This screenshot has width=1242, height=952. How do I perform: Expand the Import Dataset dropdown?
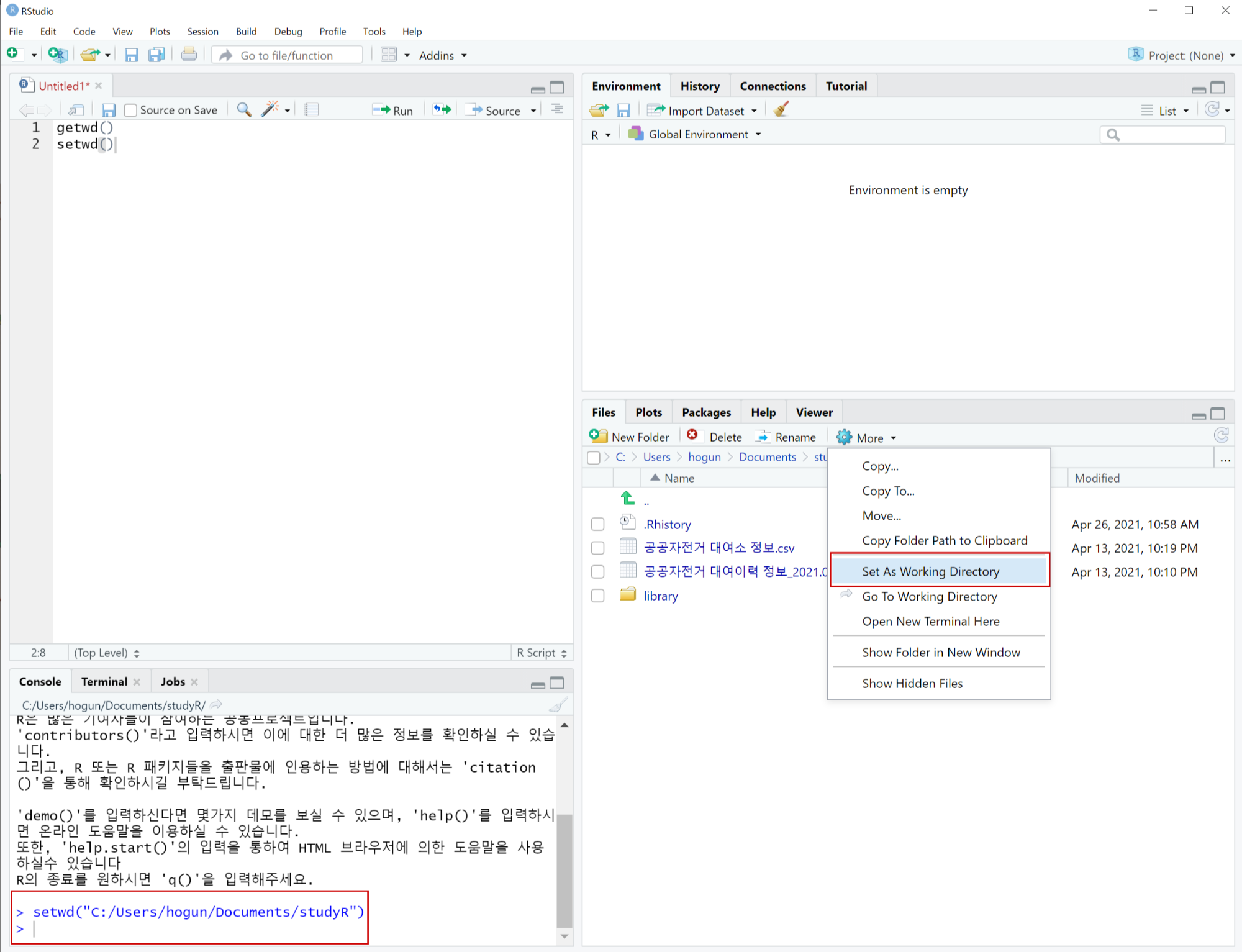coord(754,111)
